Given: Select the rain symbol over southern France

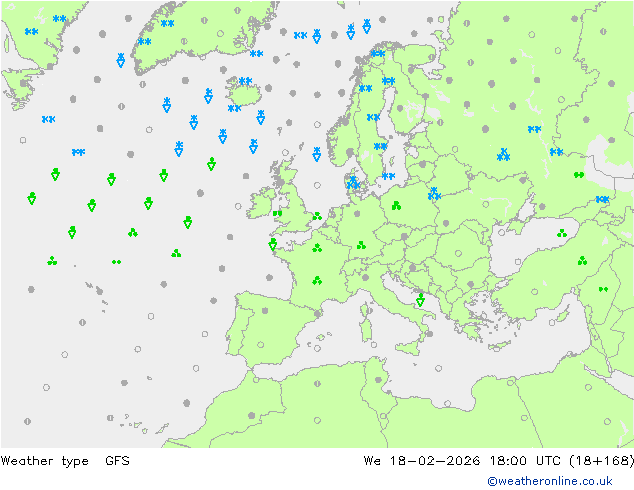Looking at the screenshot, I should pos(317,280).
